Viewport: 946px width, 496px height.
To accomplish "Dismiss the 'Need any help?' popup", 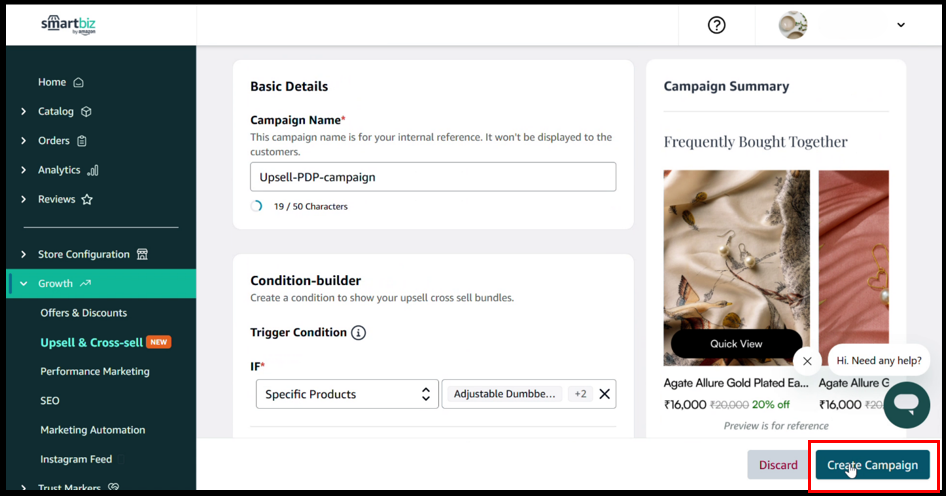I will [x=807, y=361].
